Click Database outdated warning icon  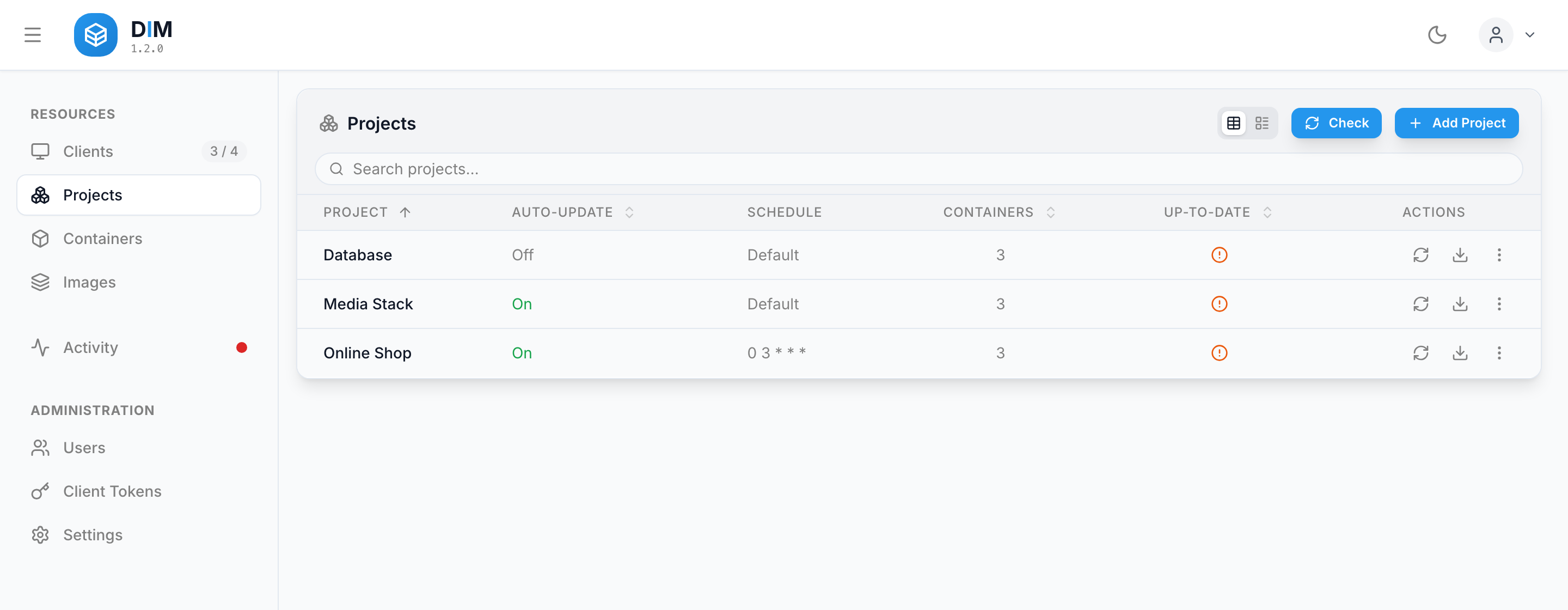[1218, 254]
